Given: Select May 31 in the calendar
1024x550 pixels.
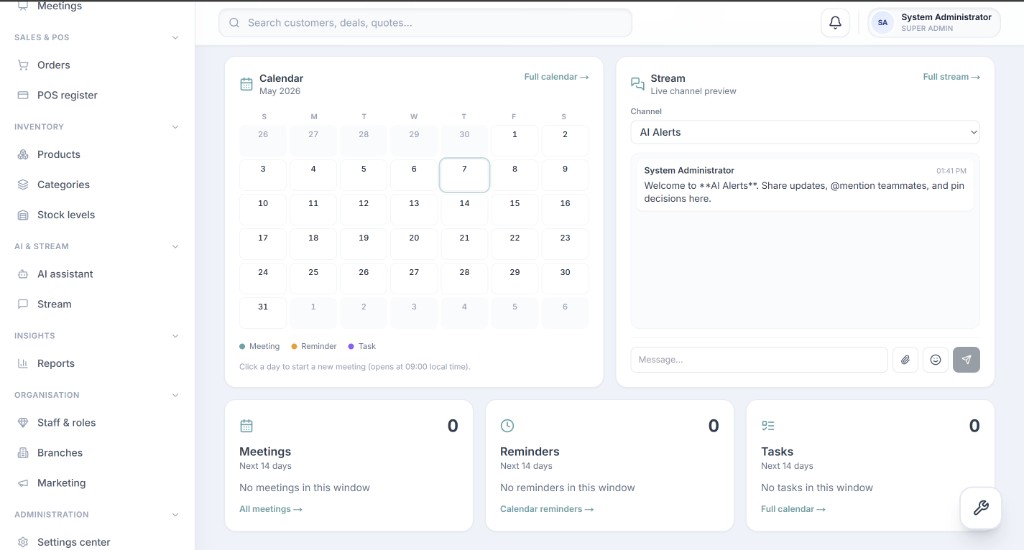Looking at the screenshot, I should click(x=263, y=313).
